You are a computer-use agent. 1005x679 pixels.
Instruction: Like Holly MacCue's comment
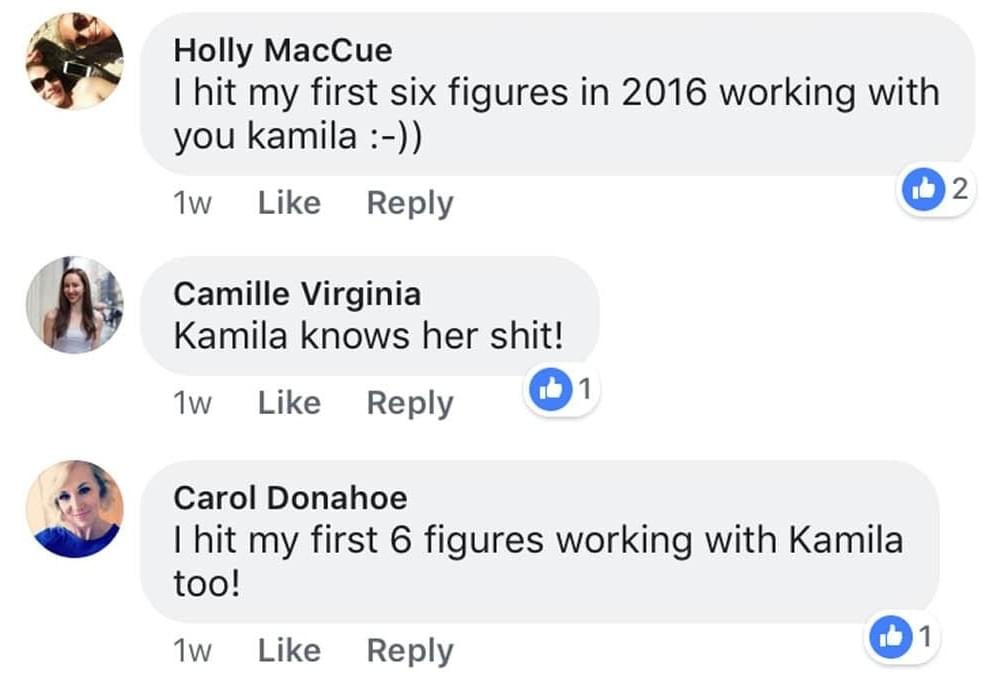(x=289, y=203)
